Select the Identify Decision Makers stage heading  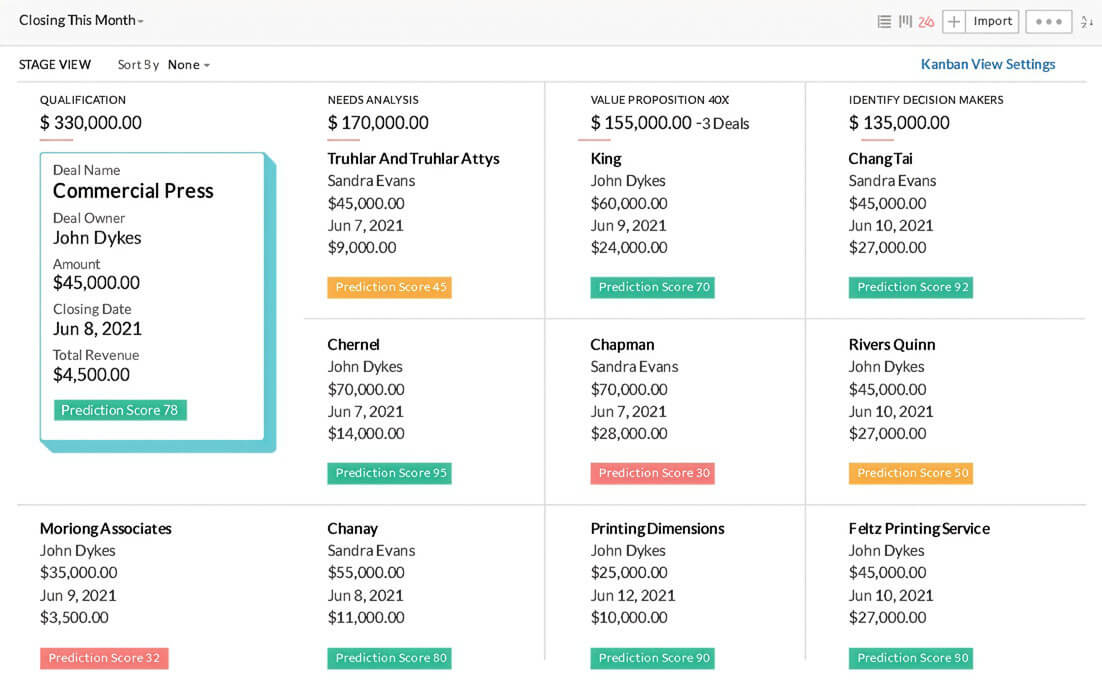coord(926,100)
